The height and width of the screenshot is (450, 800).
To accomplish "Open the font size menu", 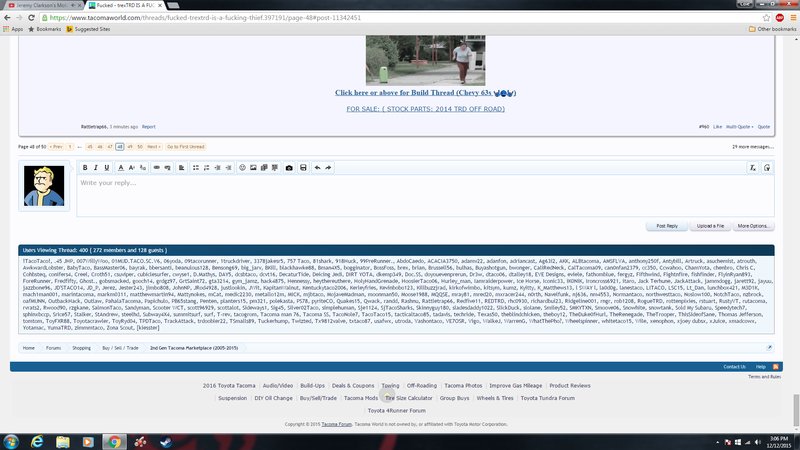I will pos(132,168).
